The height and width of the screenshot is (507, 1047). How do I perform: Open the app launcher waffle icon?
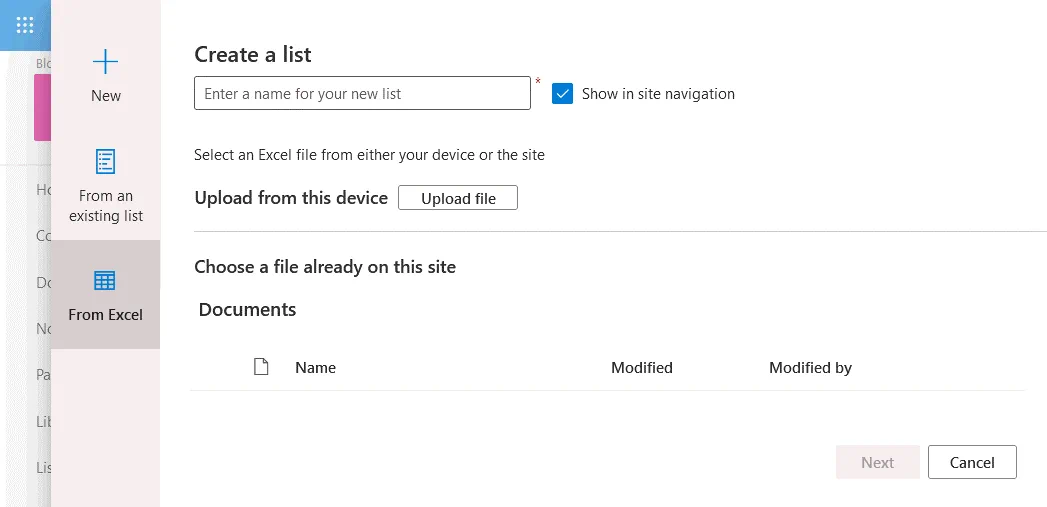point(25,25)
